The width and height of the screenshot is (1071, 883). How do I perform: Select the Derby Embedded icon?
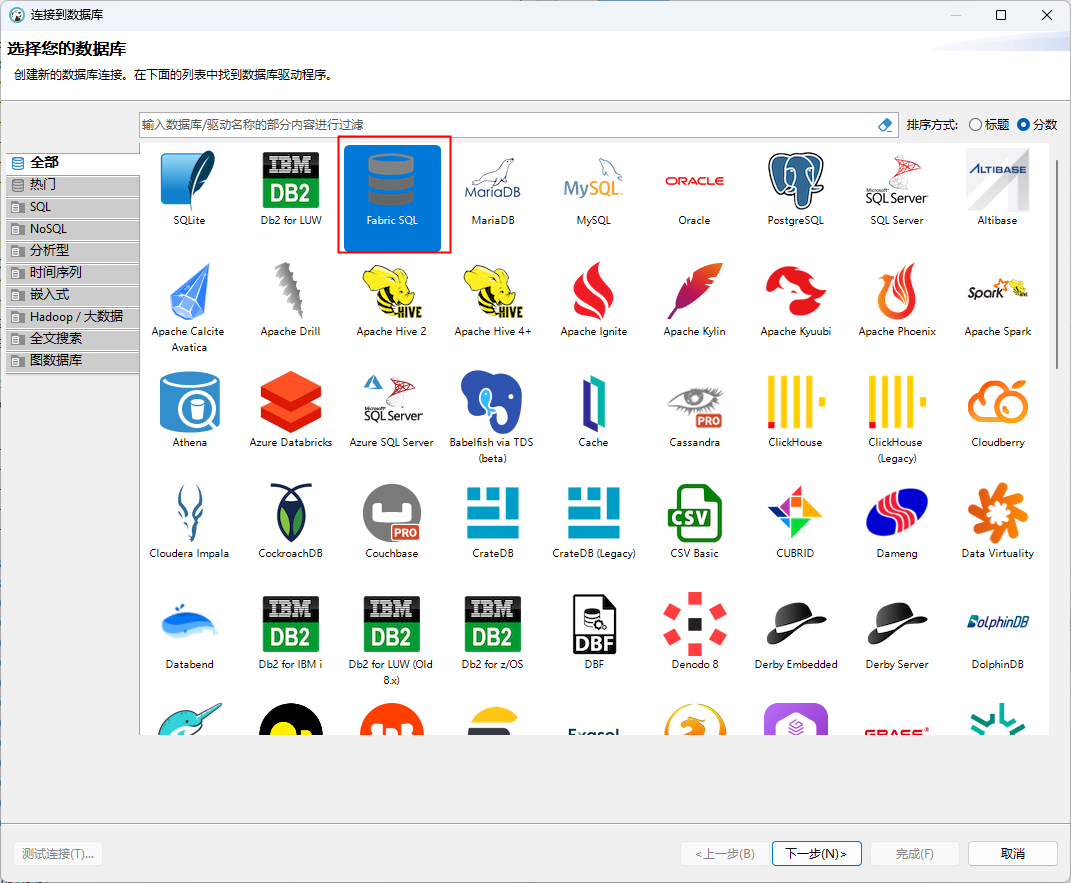pyautogui.click(x=795, y=624)
